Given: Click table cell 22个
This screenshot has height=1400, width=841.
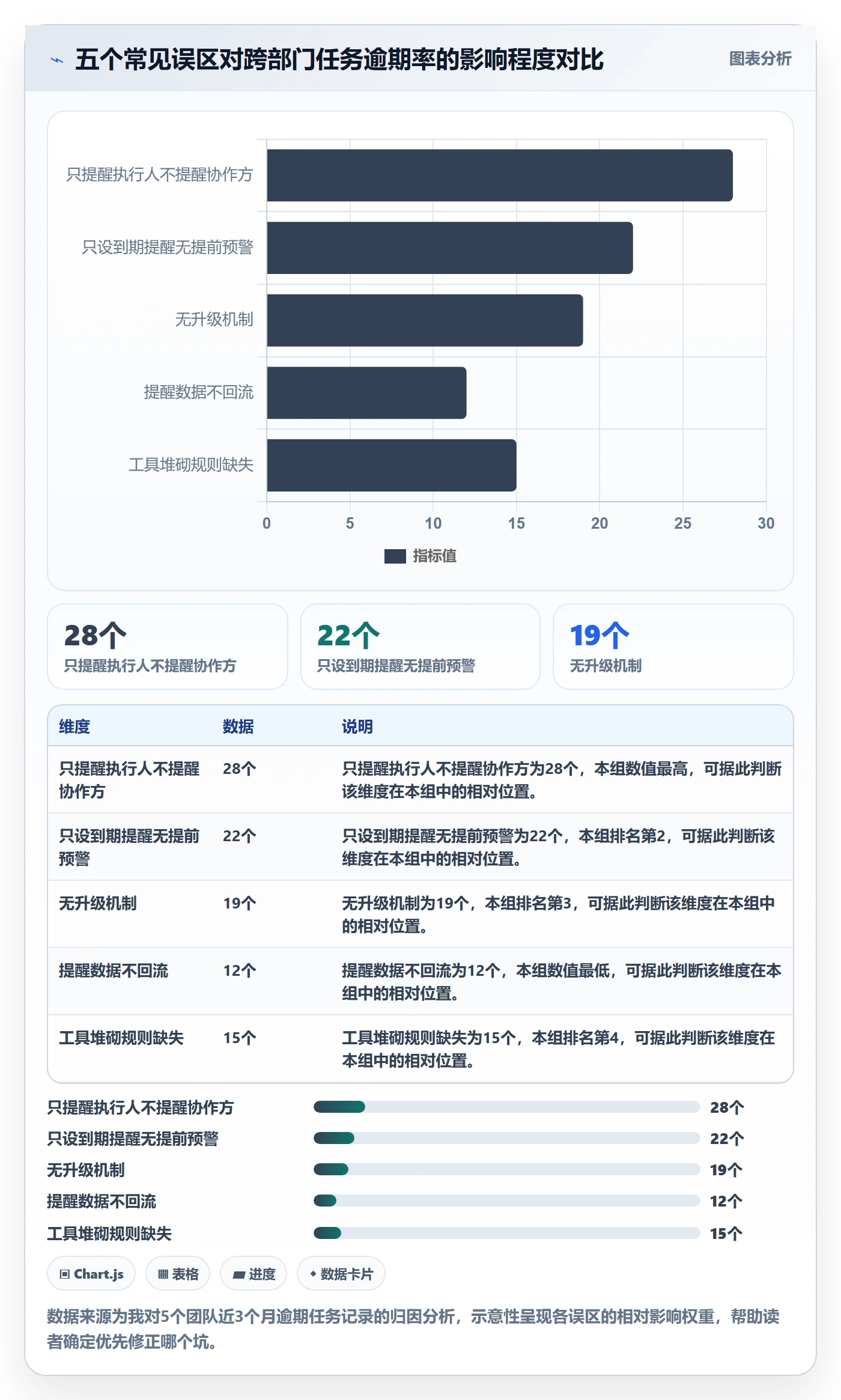Looking at the screenshot, I should (x=240, y=836).
